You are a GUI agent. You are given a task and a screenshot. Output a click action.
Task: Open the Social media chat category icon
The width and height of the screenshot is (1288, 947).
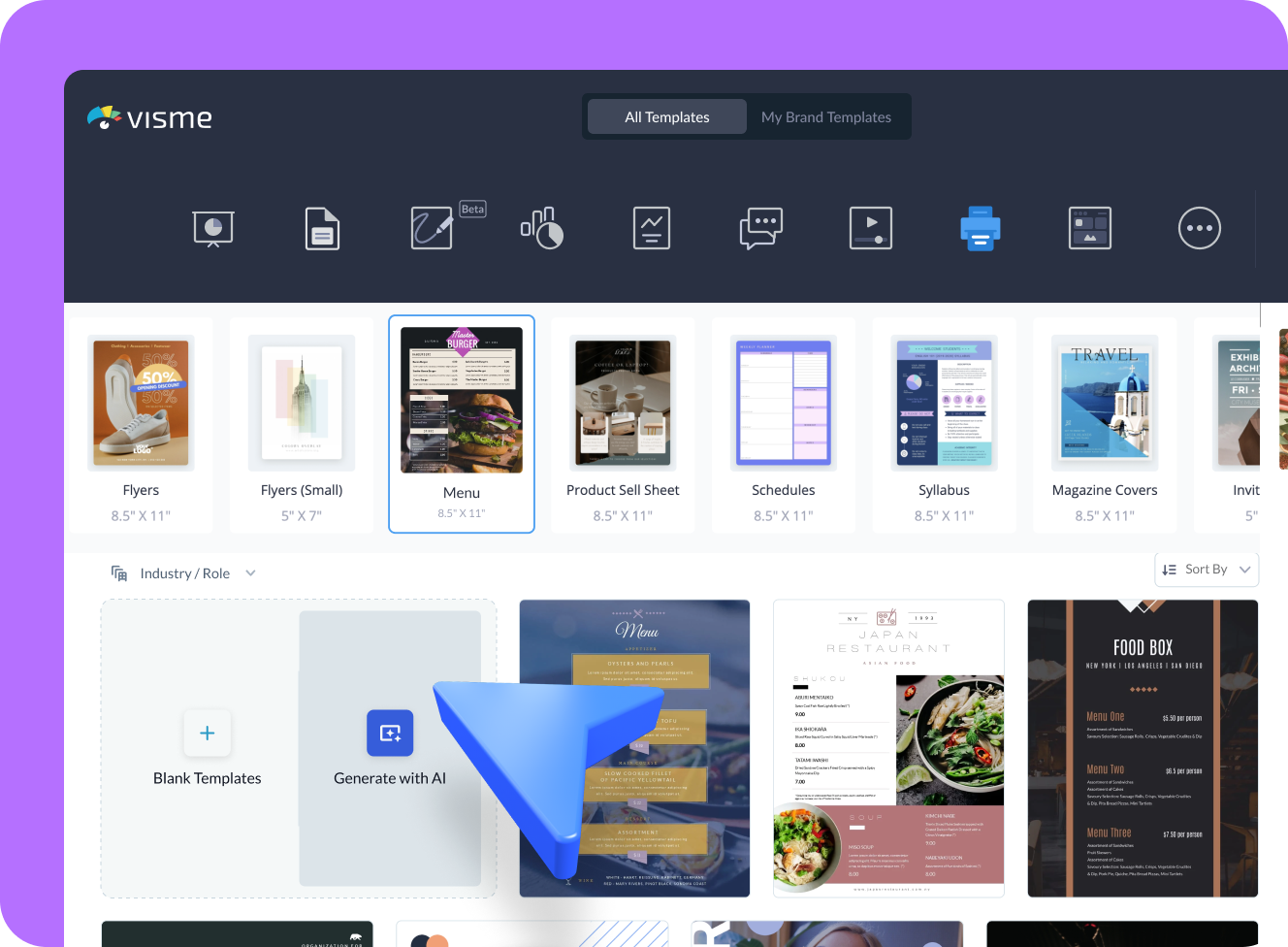click(x=761, y=229)
